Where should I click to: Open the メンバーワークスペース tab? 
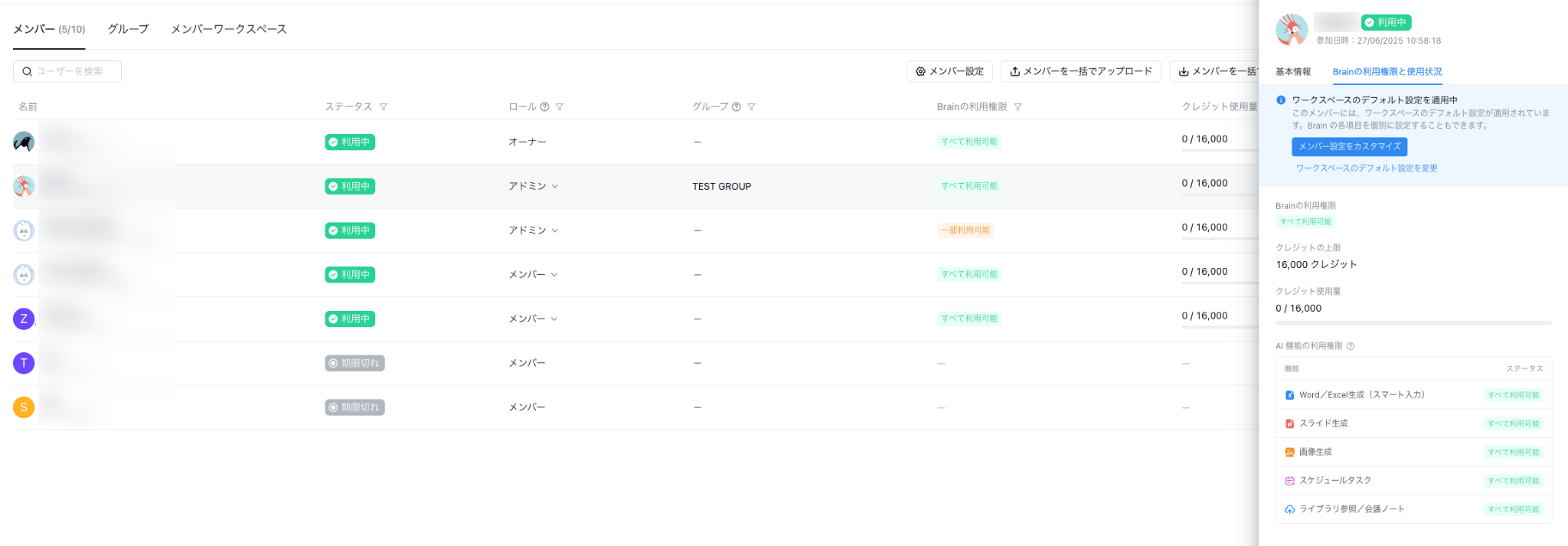pyautogui.click(x=228, y=29)
